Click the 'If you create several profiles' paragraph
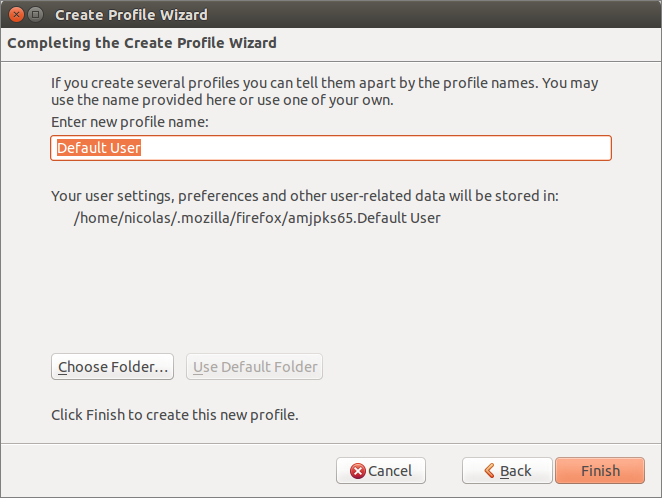The width and height of the screenshot is (662, 498). click(325, 83)
